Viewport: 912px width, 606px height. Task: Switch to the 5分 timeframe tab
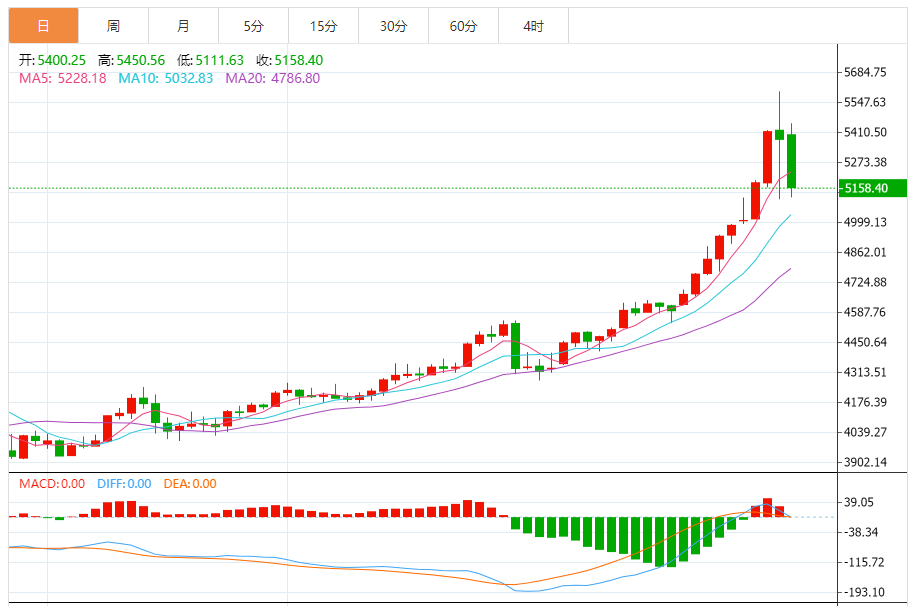coord(253,26)
